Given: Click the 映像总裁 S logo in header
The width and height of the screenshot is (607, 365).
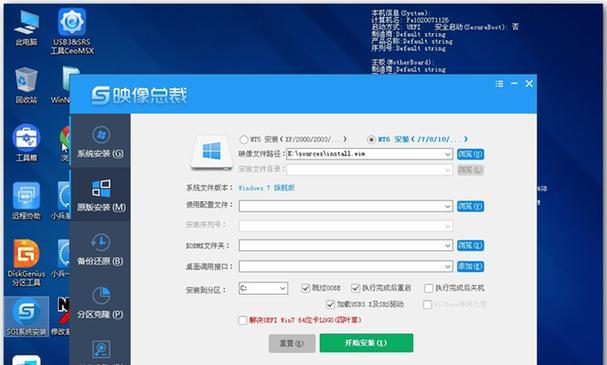Looking at the screenshot, I should 101,95.
